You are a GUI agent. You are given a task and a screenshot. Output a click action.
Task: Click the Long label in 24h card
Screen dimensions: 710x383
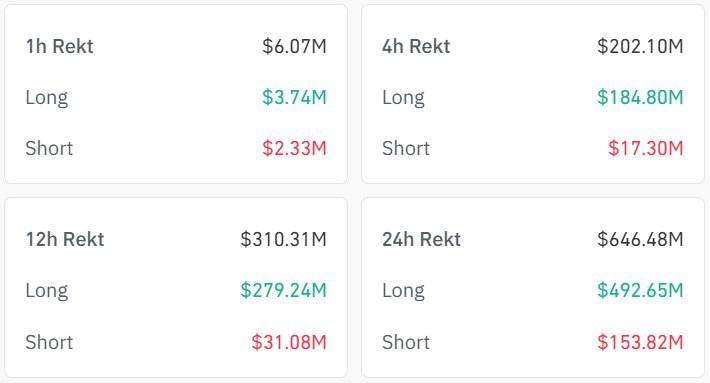click(x=403, y=291)
